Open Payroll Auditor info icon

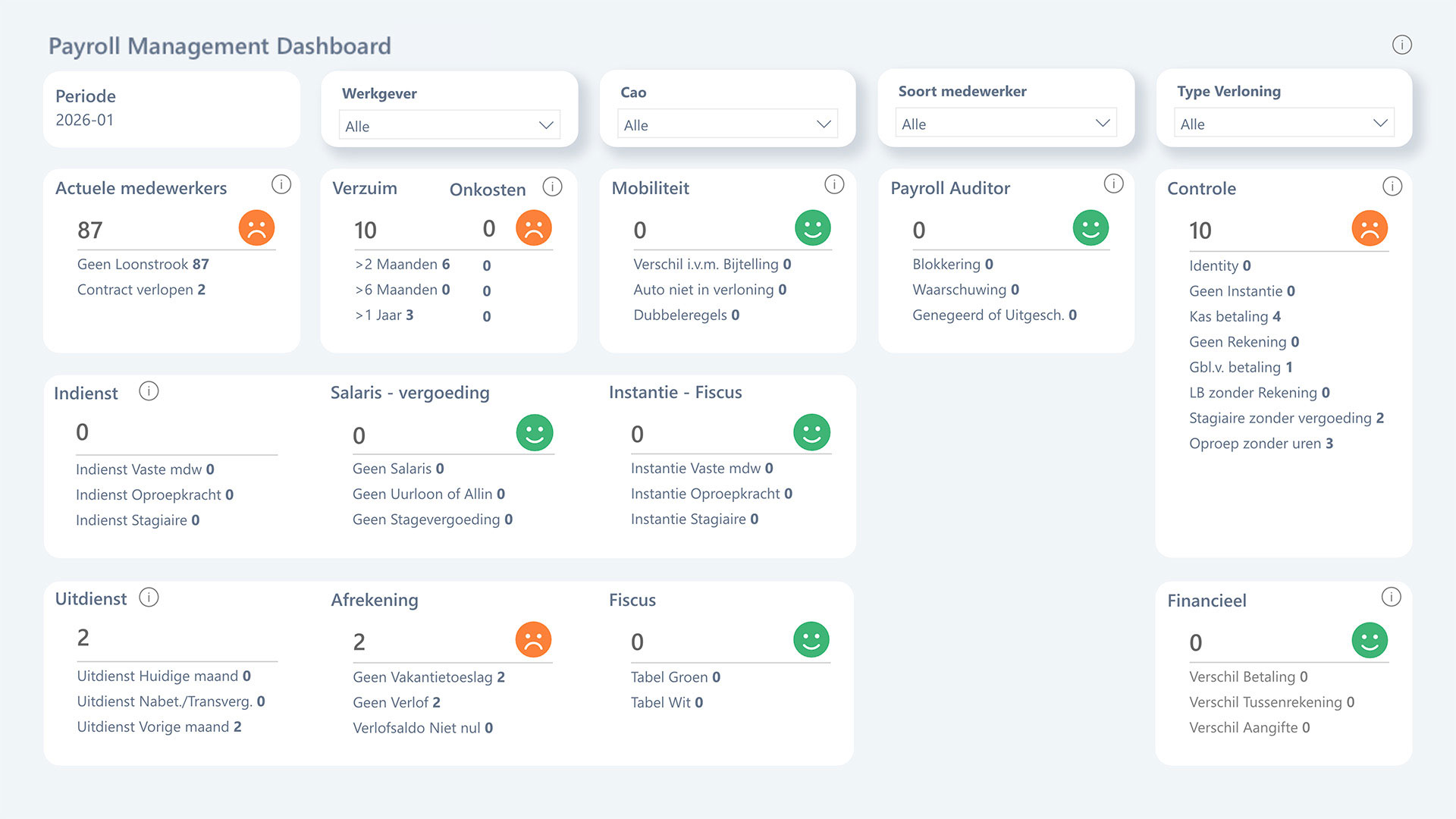[x=1113, y=184]
